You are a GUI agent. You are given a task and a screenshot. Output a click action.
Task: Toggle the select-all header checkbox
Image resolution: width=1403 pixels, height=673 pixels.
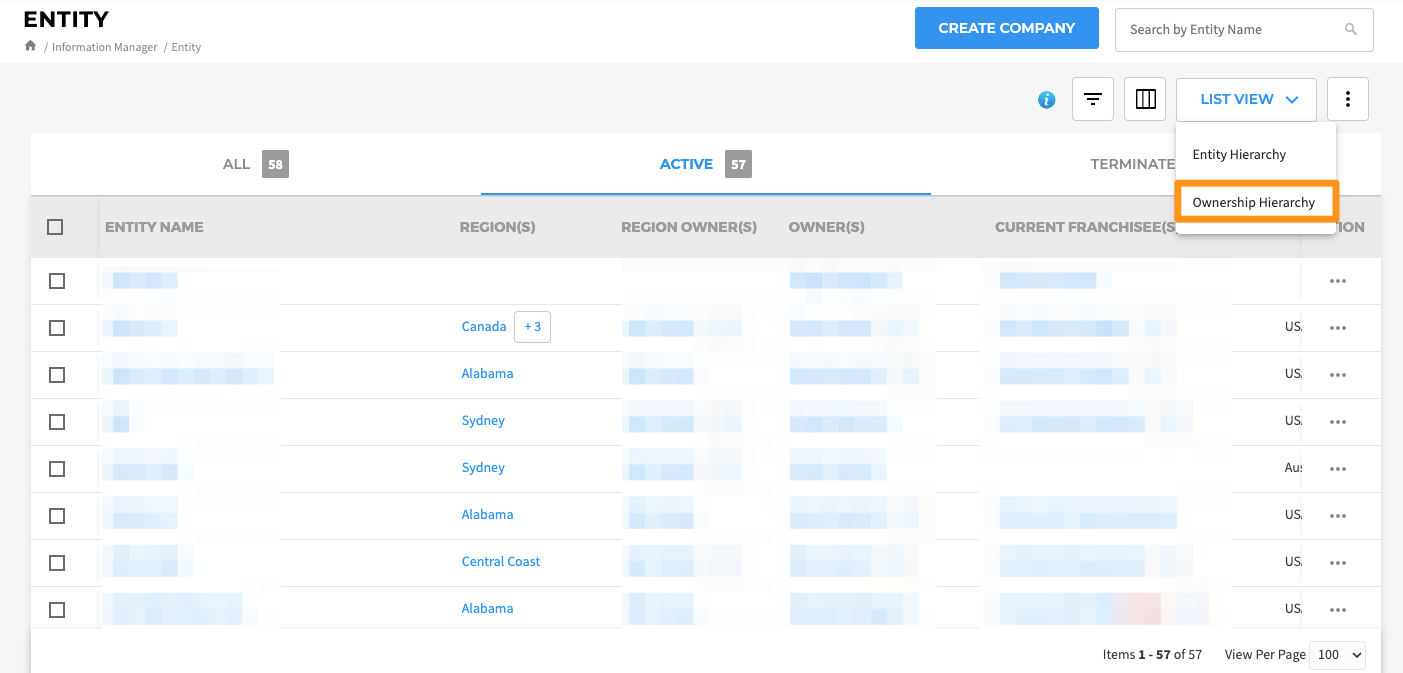coord(55,227)
